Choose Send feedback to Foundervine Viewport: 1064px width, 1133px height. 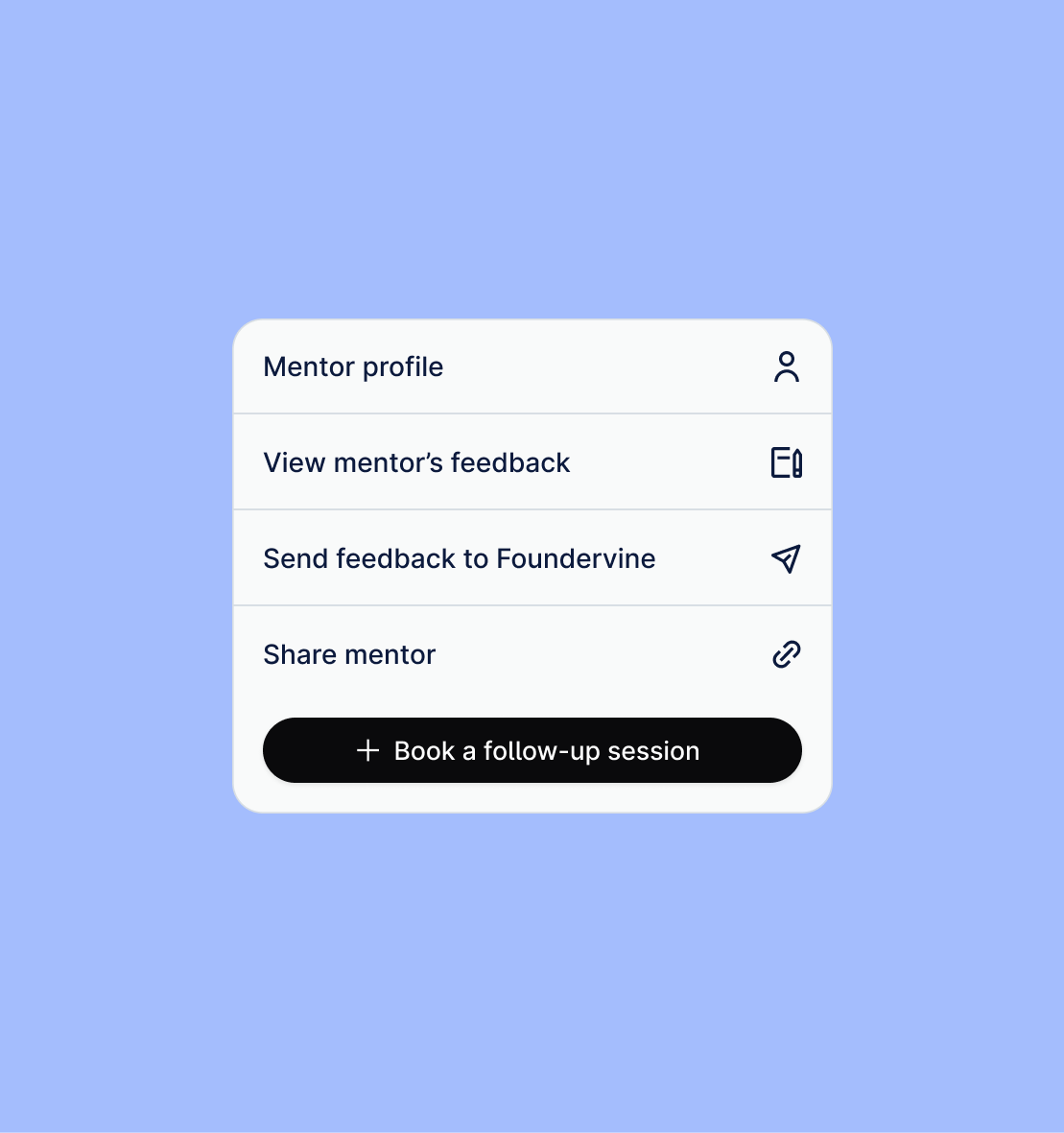coord(532,558)
